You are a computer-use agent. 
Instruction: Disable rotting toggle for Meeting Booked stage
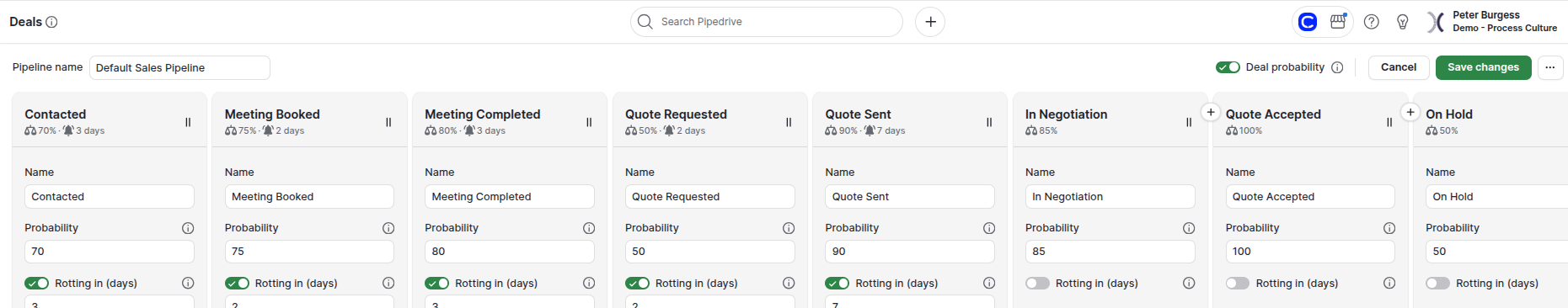[x=237, y=284]
